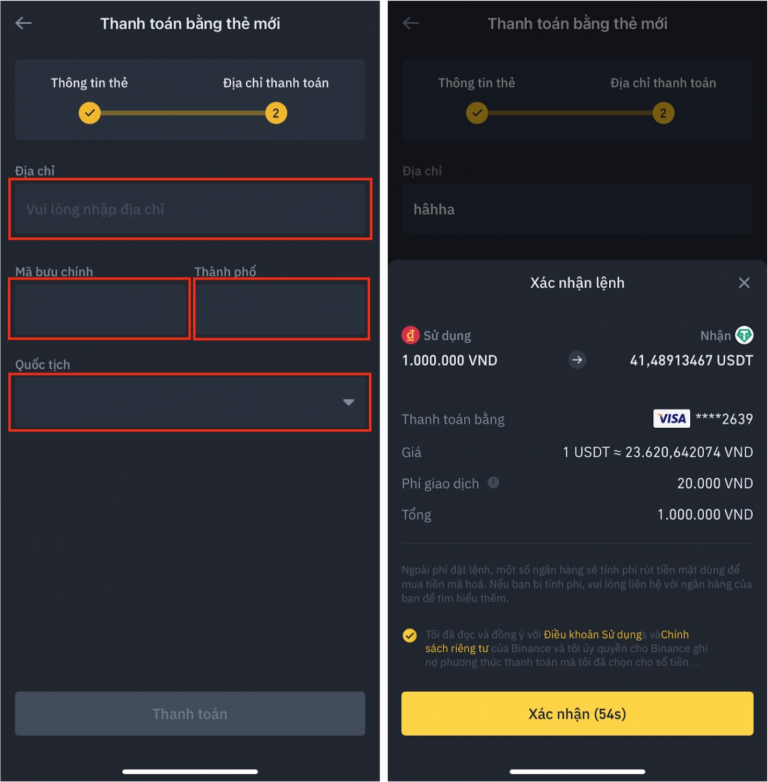Tap the USDT Tether icon next to Nhận
768x782 pixels.
coord(744,335)
